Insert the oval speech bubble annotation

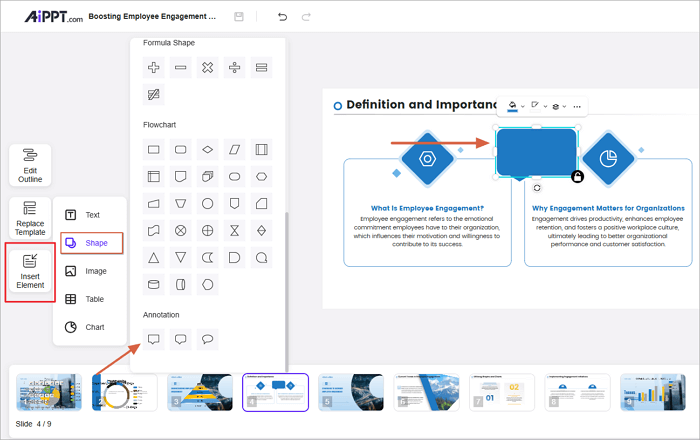pyautogui.click(x=208, y=339)
